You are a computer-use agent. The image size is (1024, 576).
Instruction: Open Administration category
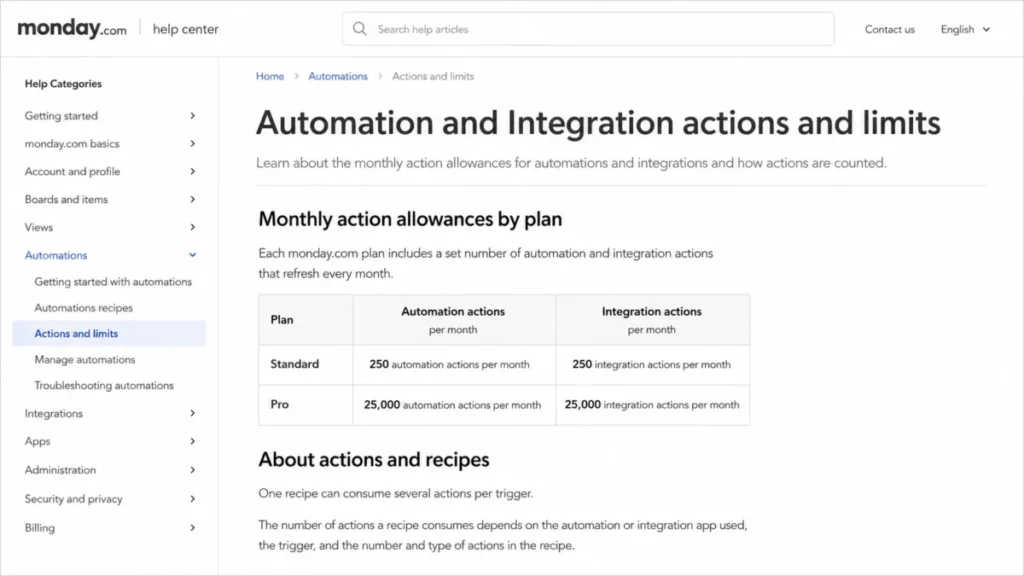tap(60, 470)
